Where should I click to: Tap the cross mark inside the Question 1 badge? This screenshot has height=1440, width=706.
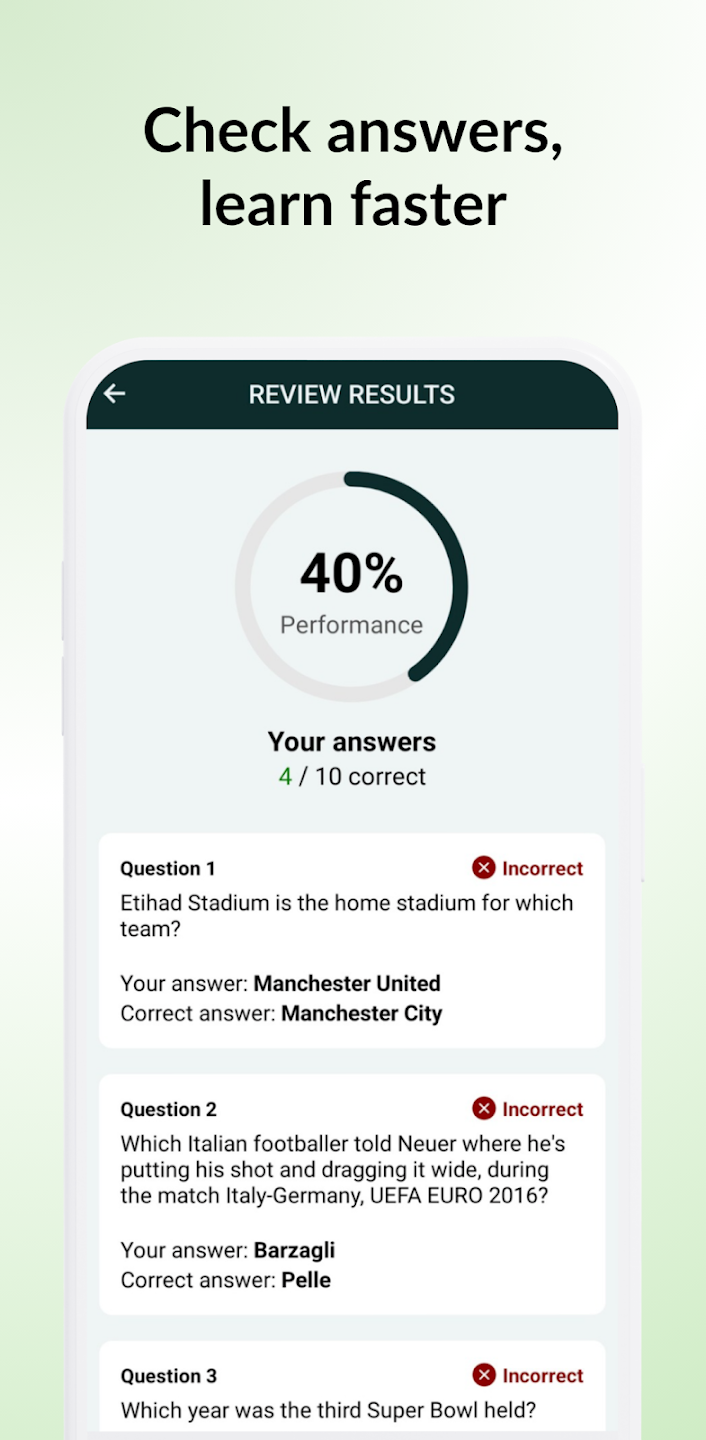pos(485,868)
